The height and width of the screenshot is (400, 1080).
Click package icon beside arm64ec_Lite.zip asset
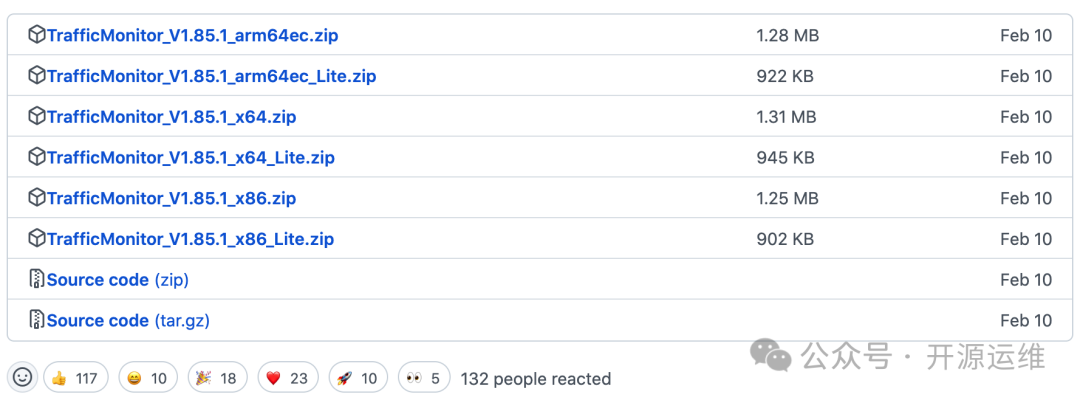tap(37, 76)
